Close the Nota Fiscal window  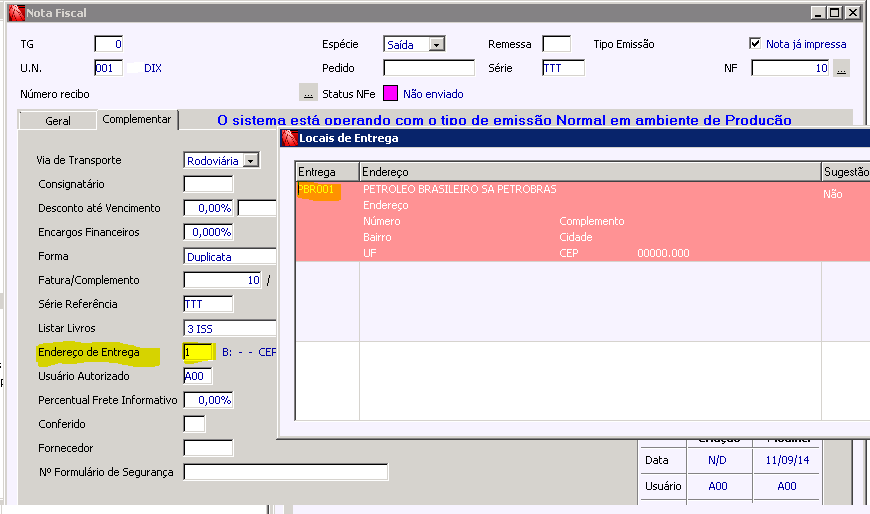(853, 12)
